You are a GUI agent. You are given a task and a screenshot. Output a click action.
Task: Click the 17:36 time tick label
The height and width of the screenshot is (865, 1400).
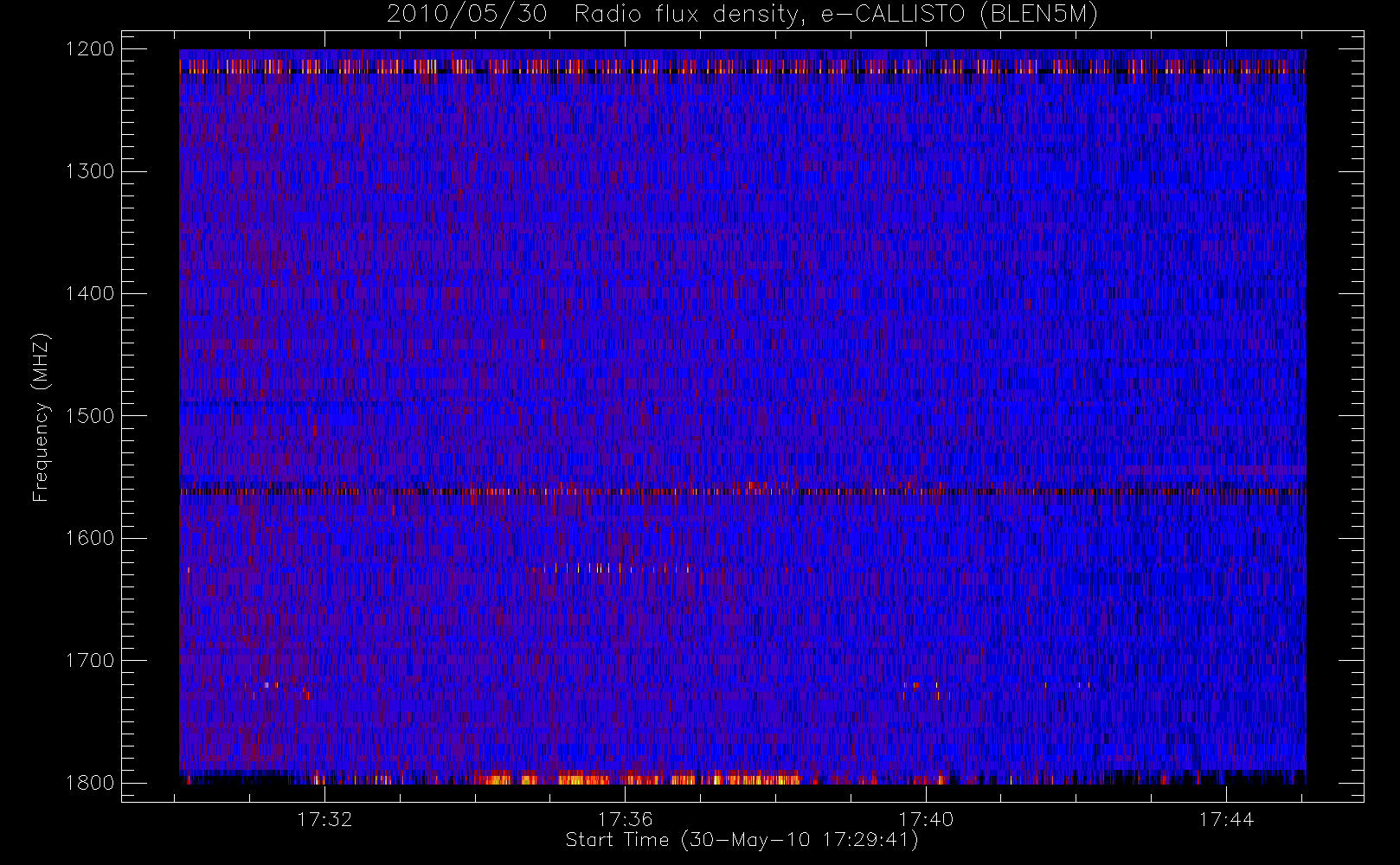coord(626,819)
